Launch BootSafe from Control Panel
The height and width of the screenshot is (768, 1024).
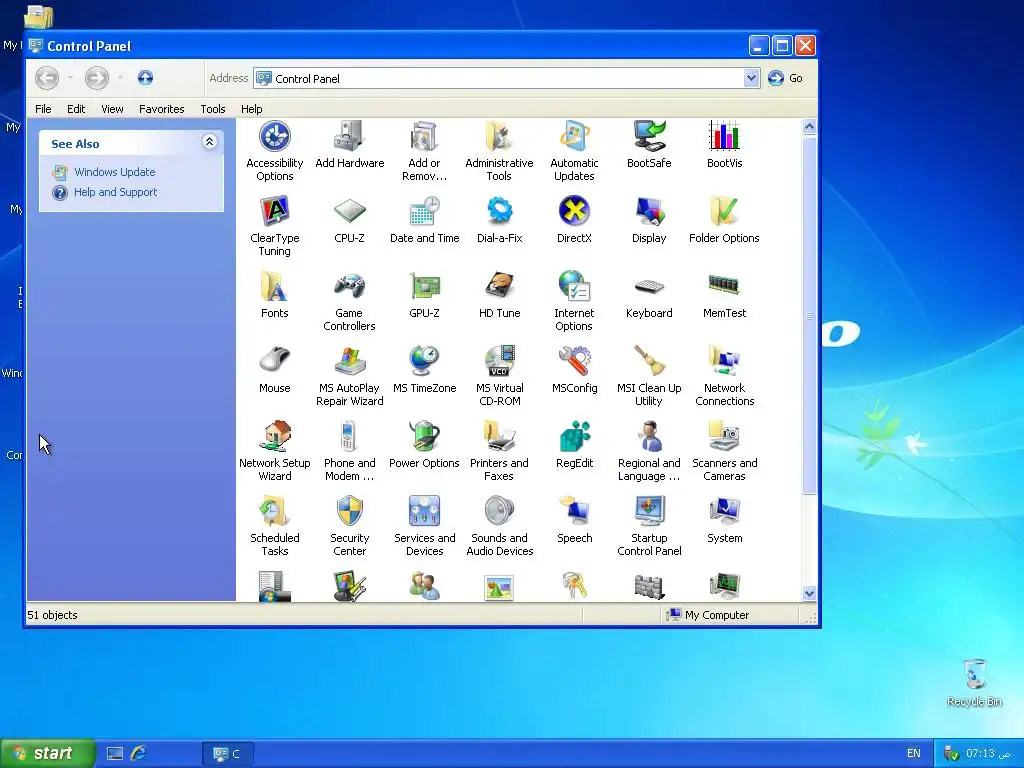[x=648, y=145]
